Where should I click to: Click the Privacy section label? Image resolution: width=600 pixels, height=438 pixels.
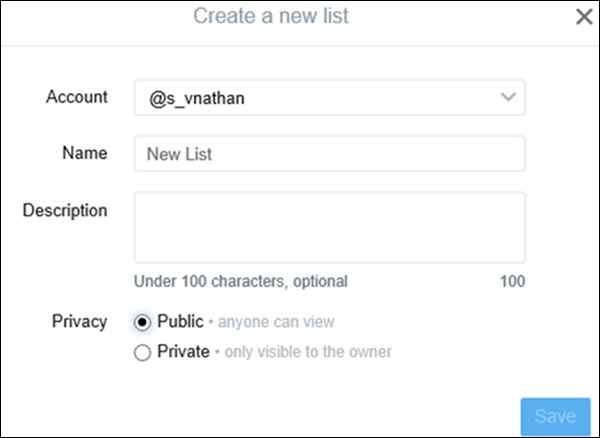coord(80,322)
